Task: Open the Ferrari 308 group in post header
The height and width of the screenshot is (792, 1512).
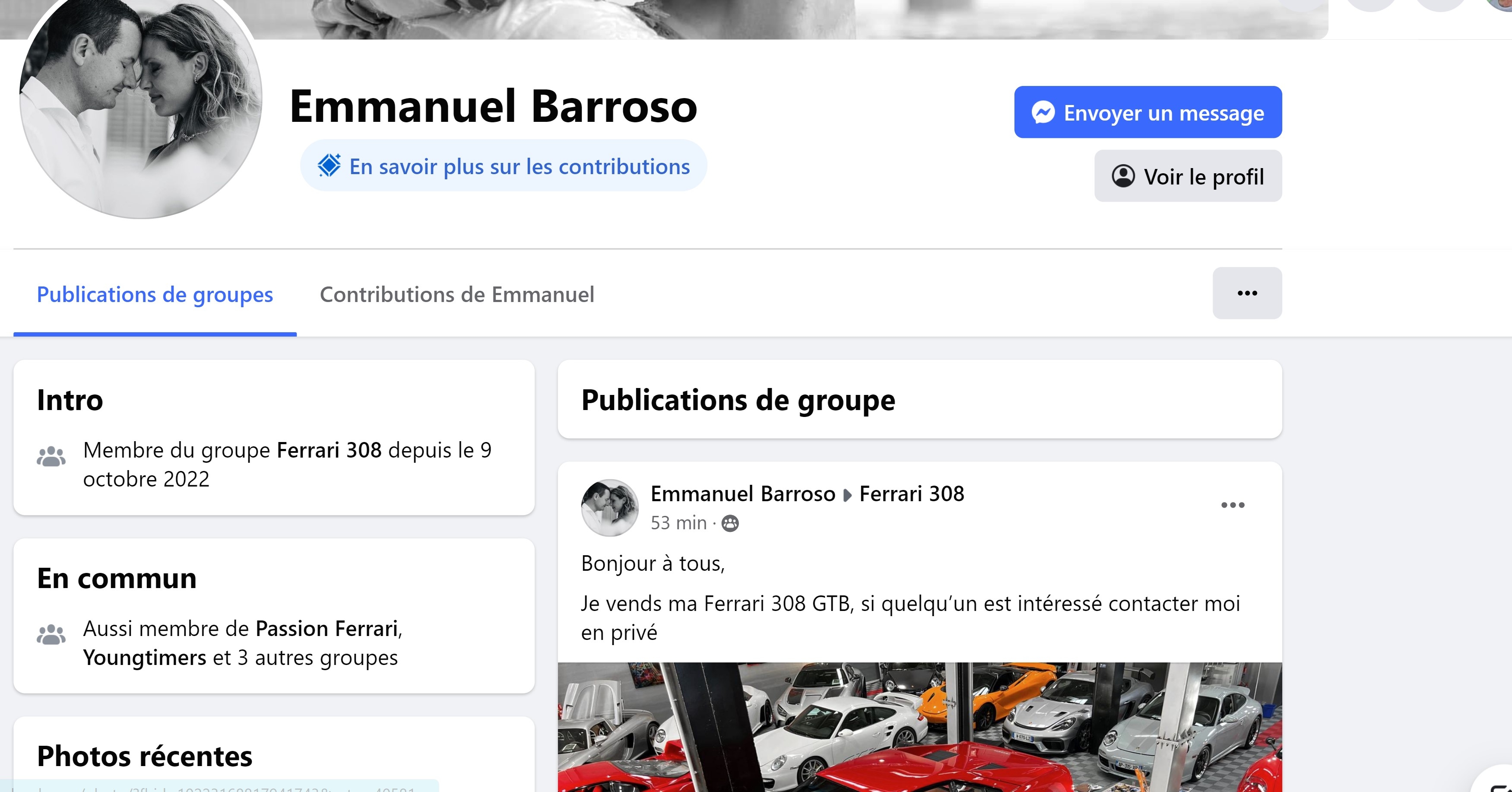Action: tap(912, 494)
